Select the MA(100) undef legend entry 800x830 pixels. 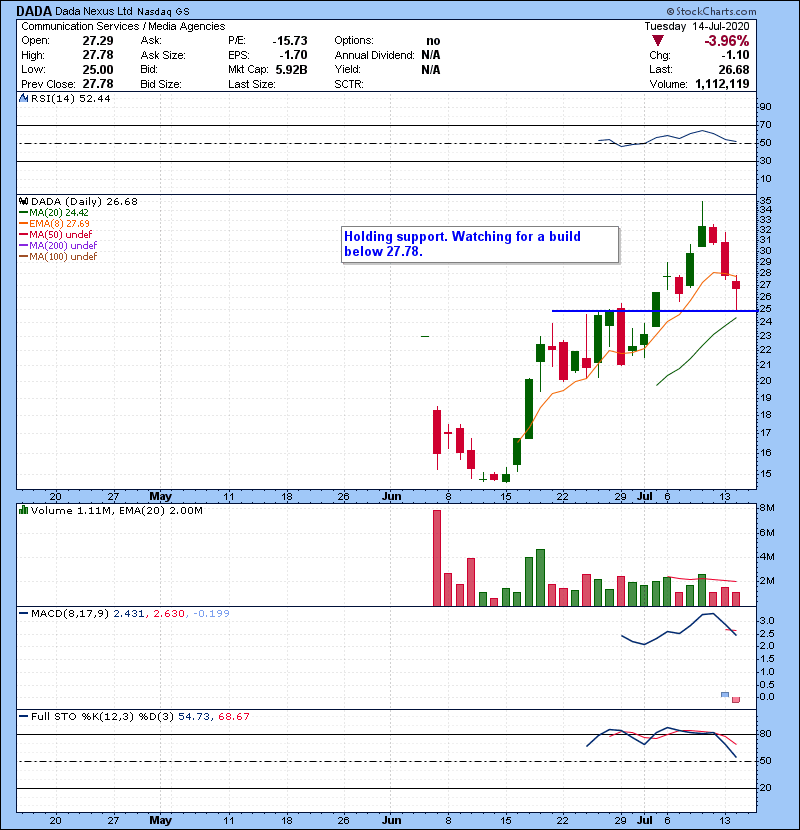[58, 257]
